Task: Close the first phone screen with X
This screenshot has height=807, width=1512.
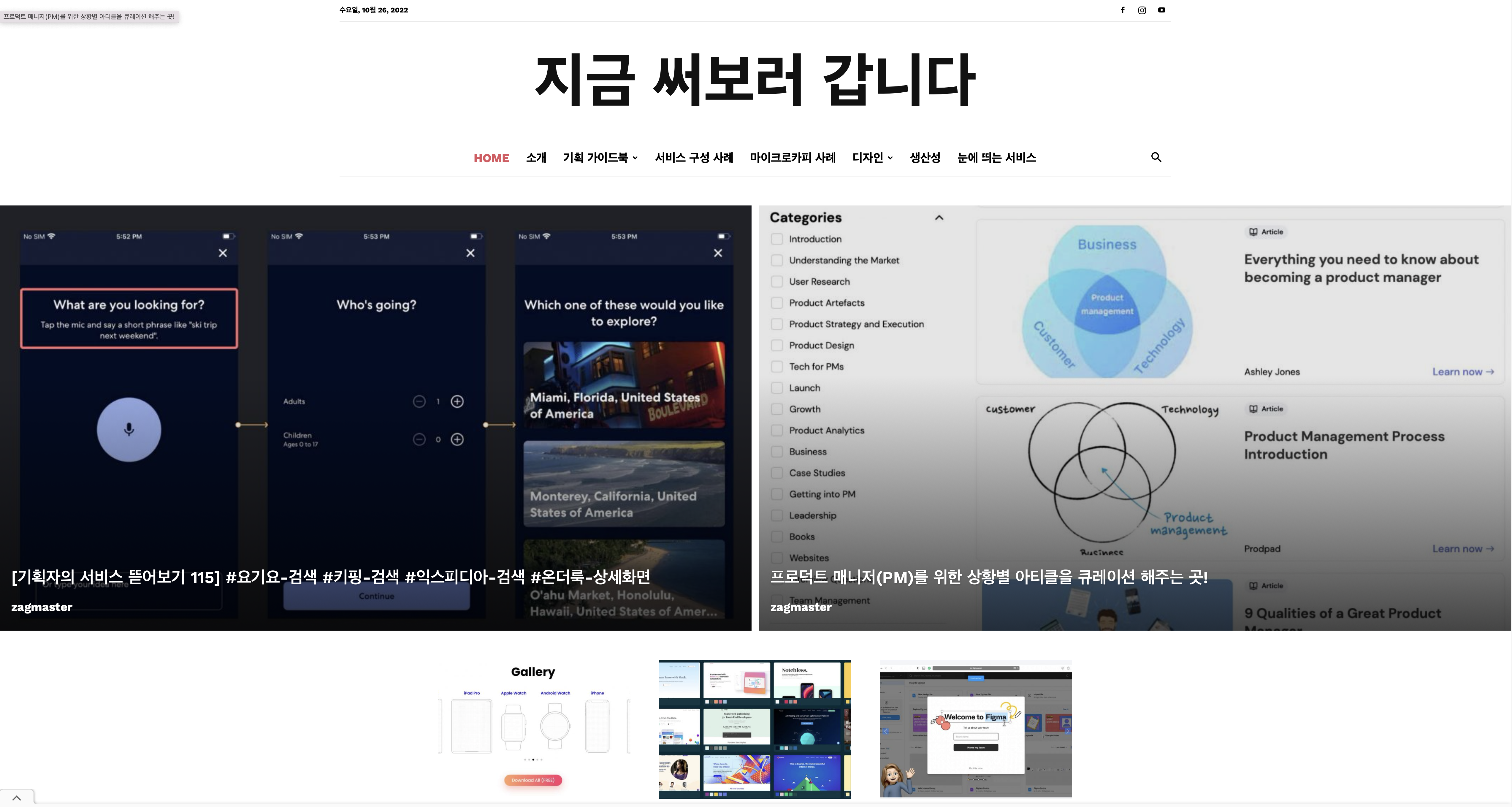Action: click(222, 253)
